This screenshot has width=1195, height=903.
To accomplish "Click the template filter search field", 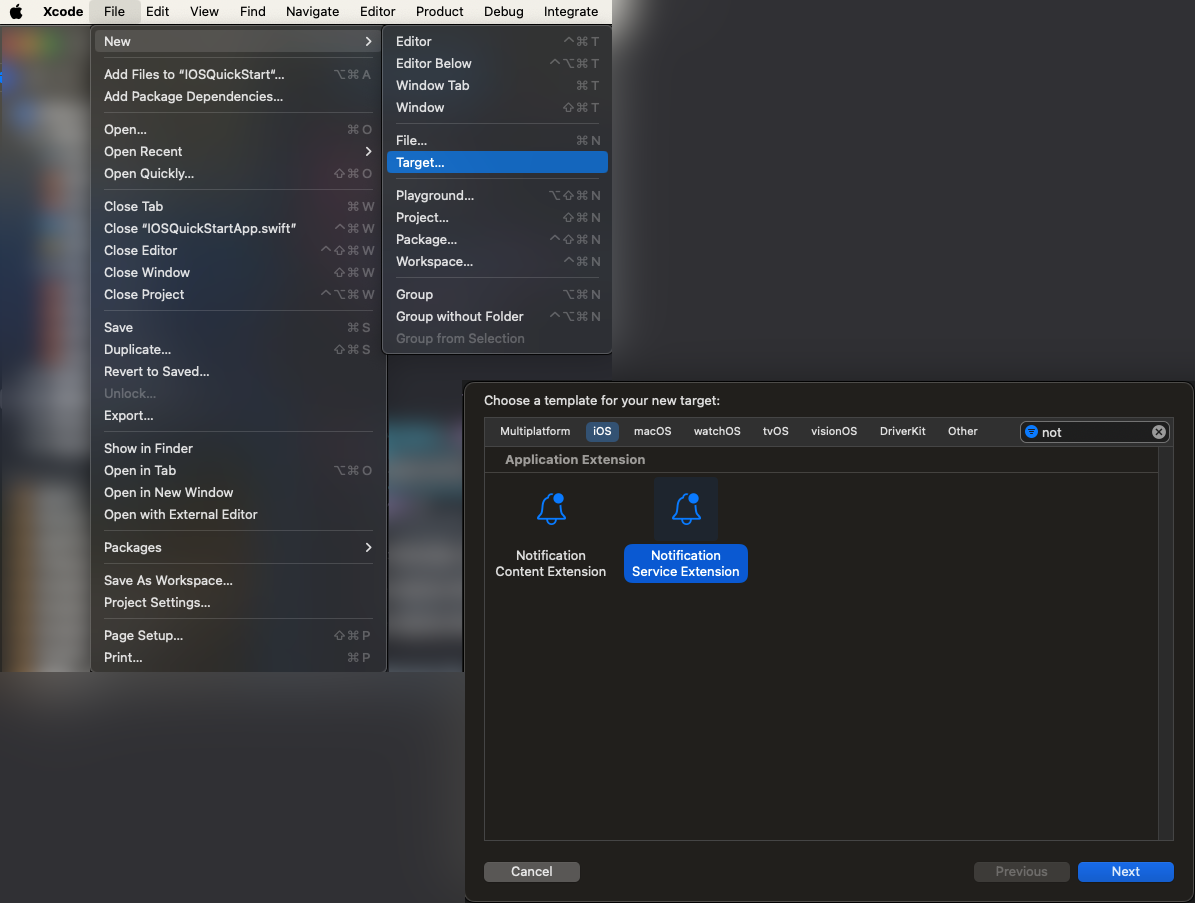I will coord(1093,432).
